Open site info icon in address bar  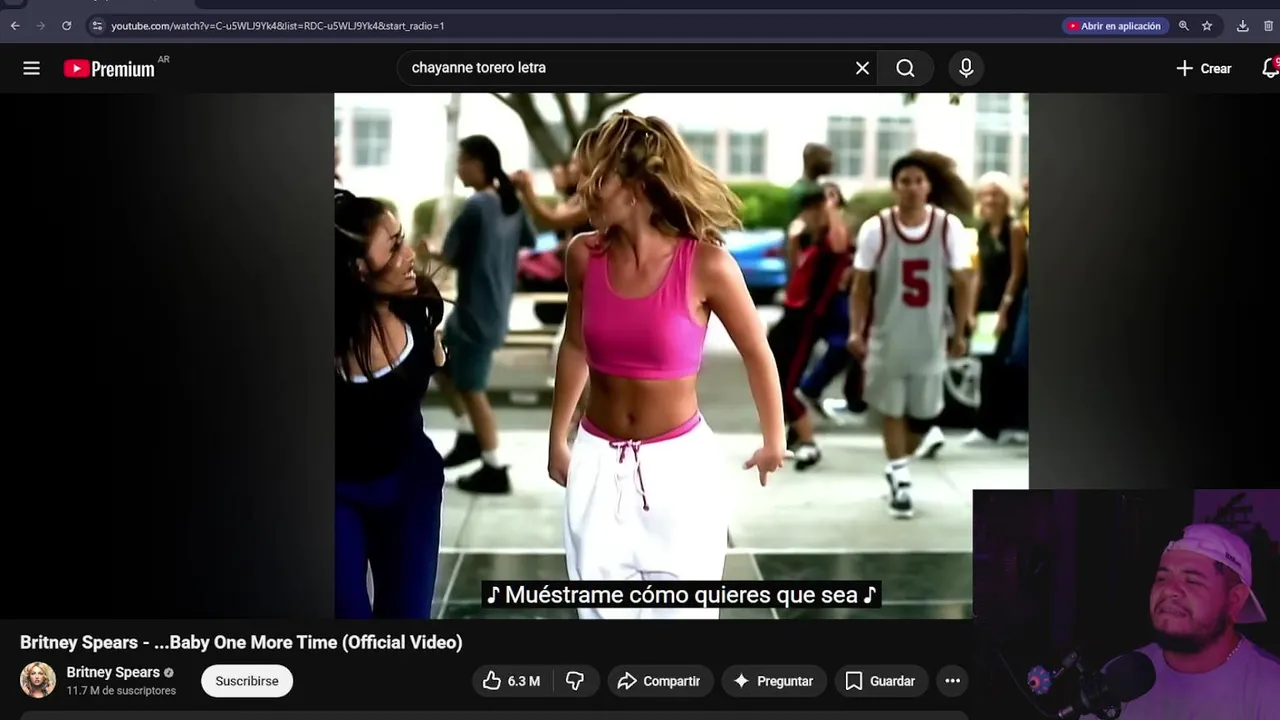point(97,26)
